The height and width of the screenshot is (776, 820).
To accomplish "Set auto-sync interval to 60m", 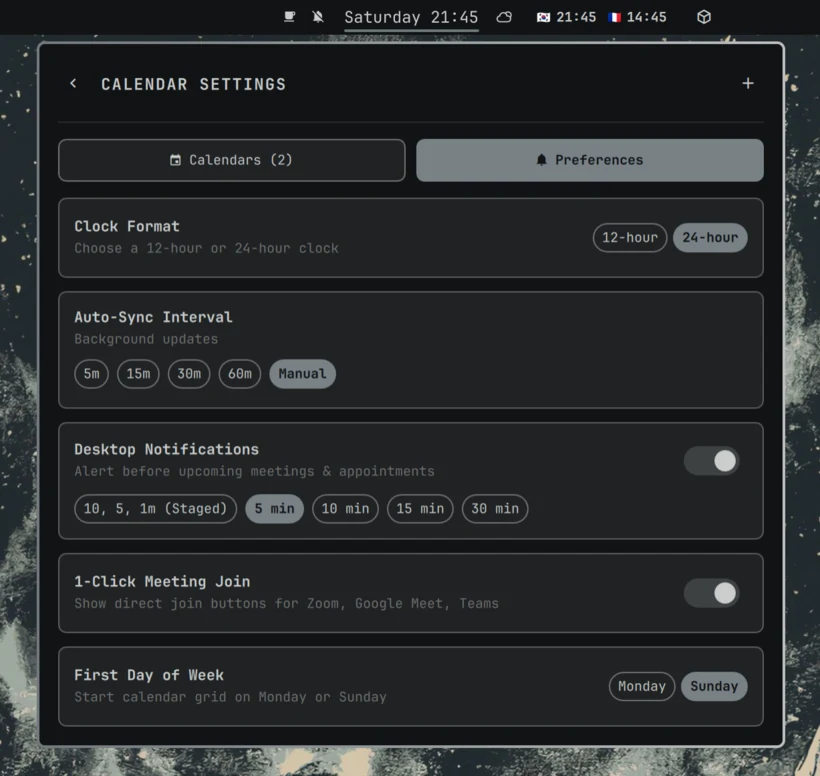I will tap(240, 374).
